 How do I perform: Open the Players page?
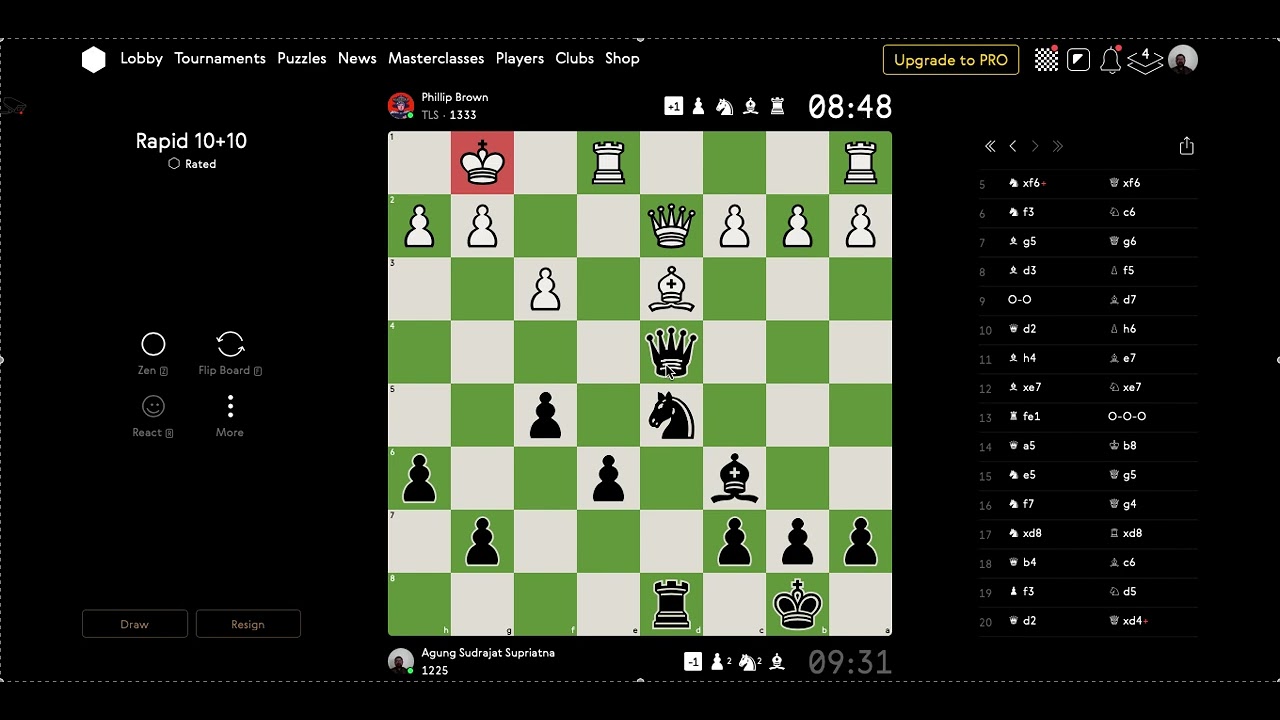(520, 58)
